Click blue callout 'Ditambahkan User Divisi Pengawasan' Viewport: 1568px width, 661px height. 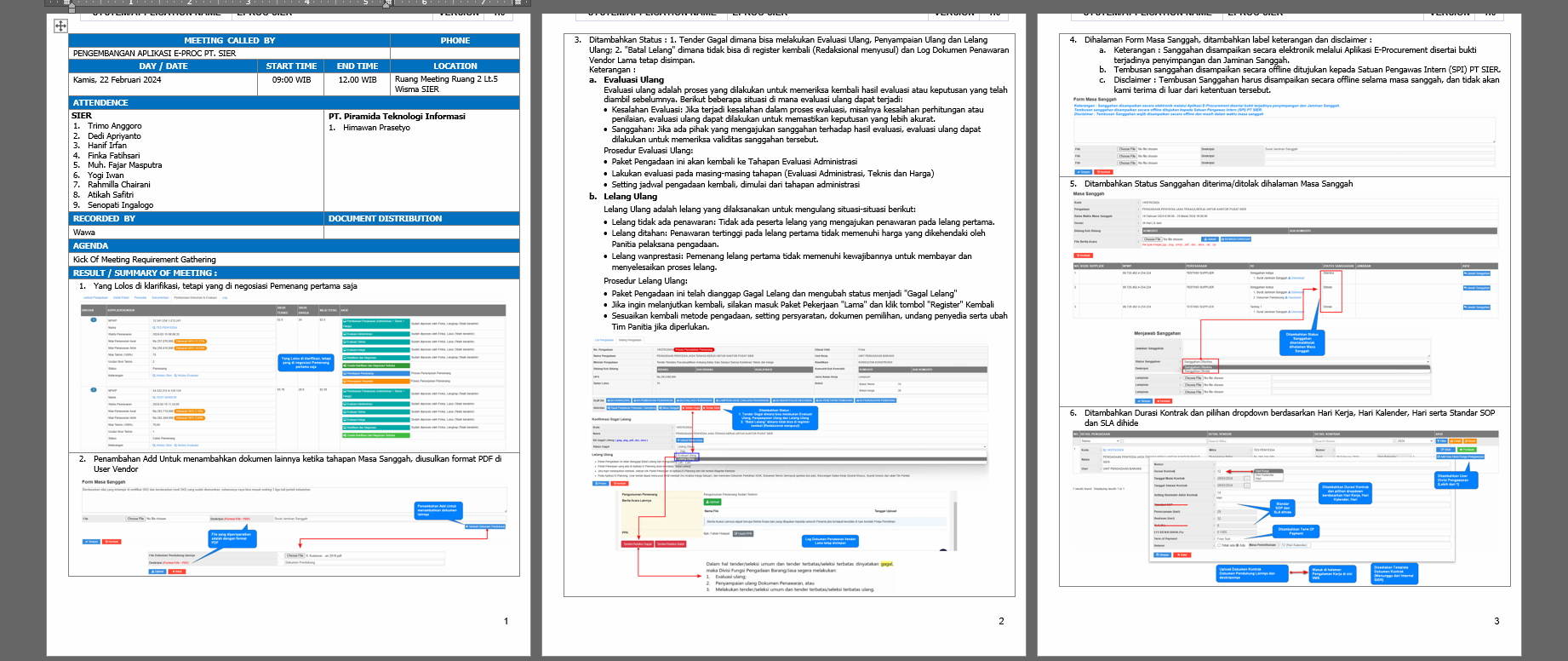coord(1456,480)
